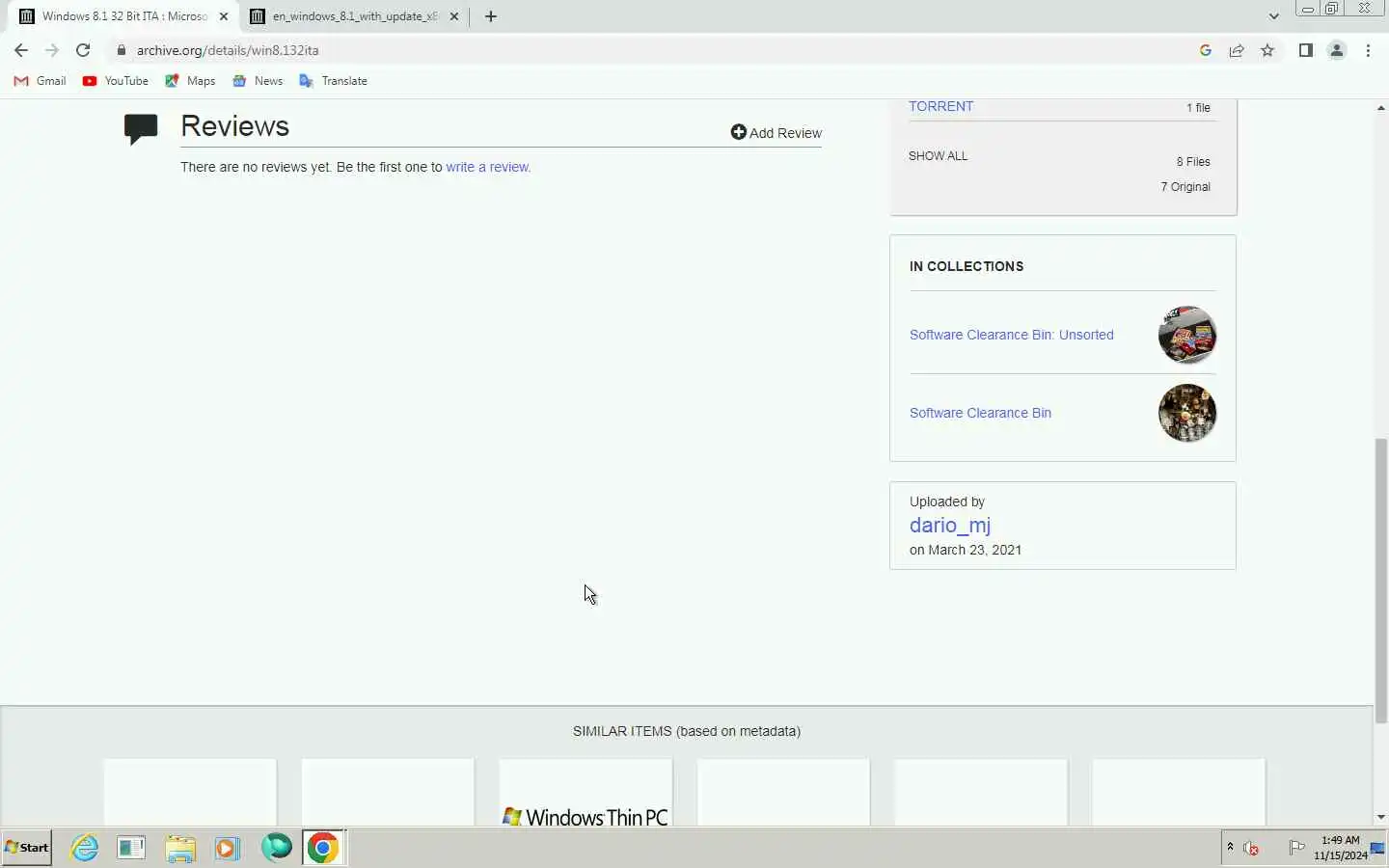Open the Chrome profile menu
This screenshot has height=868, width=1389.
[x=1337, y=50]
